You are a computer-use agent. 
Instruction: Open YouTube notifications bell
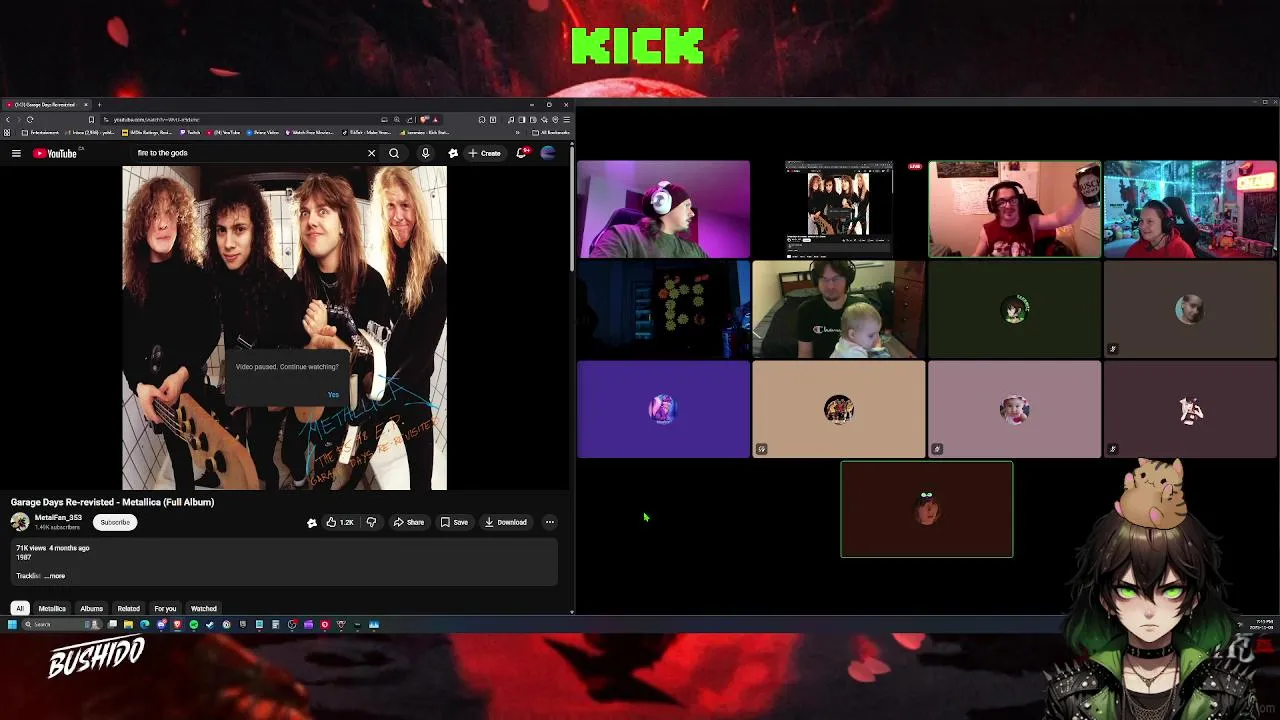pyautogui.click(x=521, y=153)
